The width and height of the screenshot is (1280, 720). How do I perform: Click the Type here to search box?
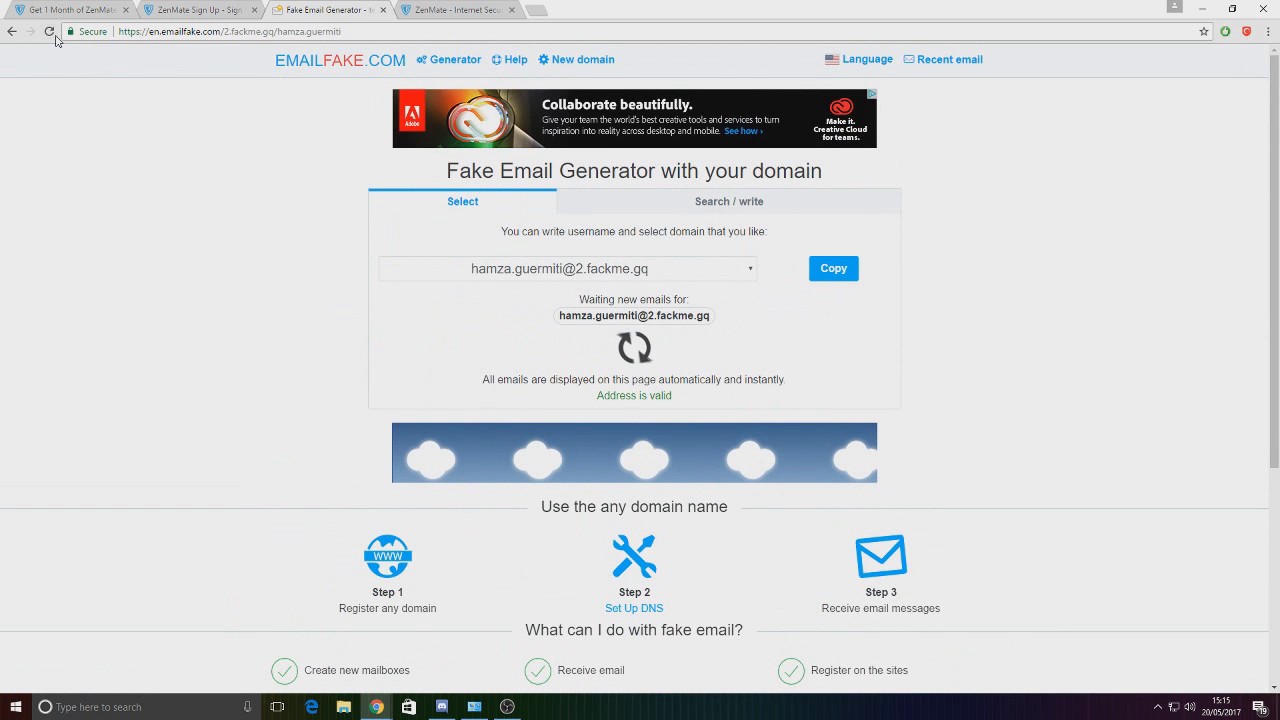(x=145, y=707)
